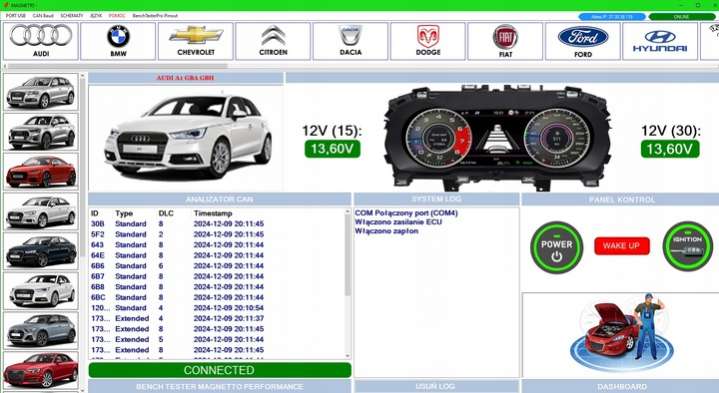Click the red WAKE UP button
This screenshot has width=719, height=393.
click(x=622, y=246)
